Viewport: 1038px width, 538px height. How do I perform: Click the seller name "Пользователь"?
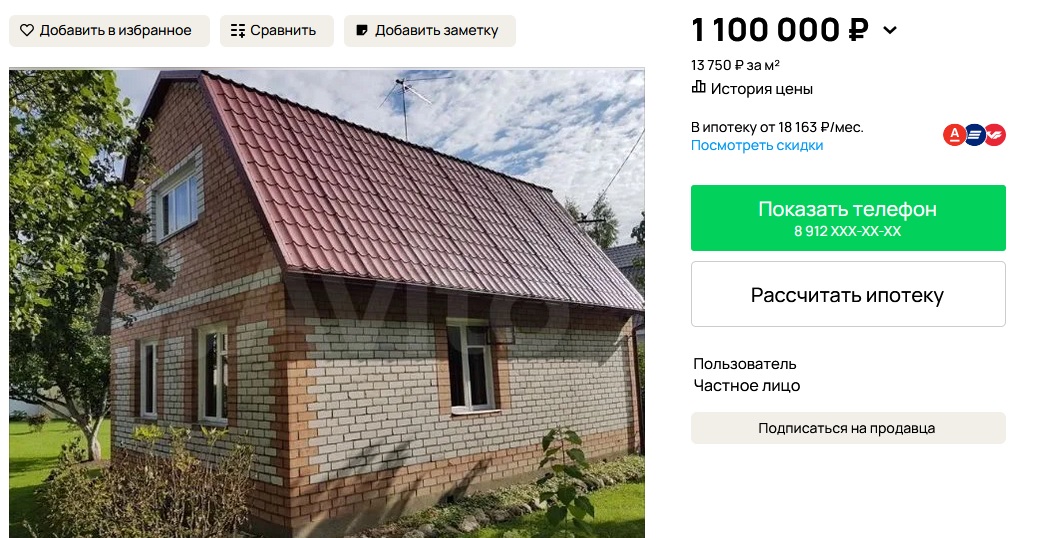tap(745, 364)
